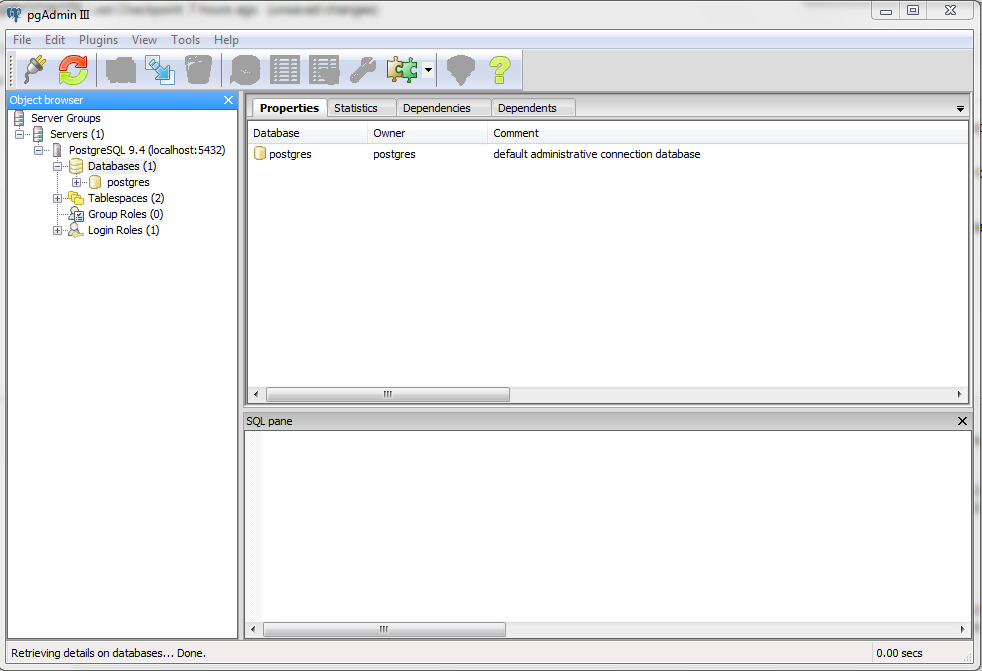Click the pgAdmin elephant title icon
The height and width of the screenshot is (671, 982).
(14, 14)
